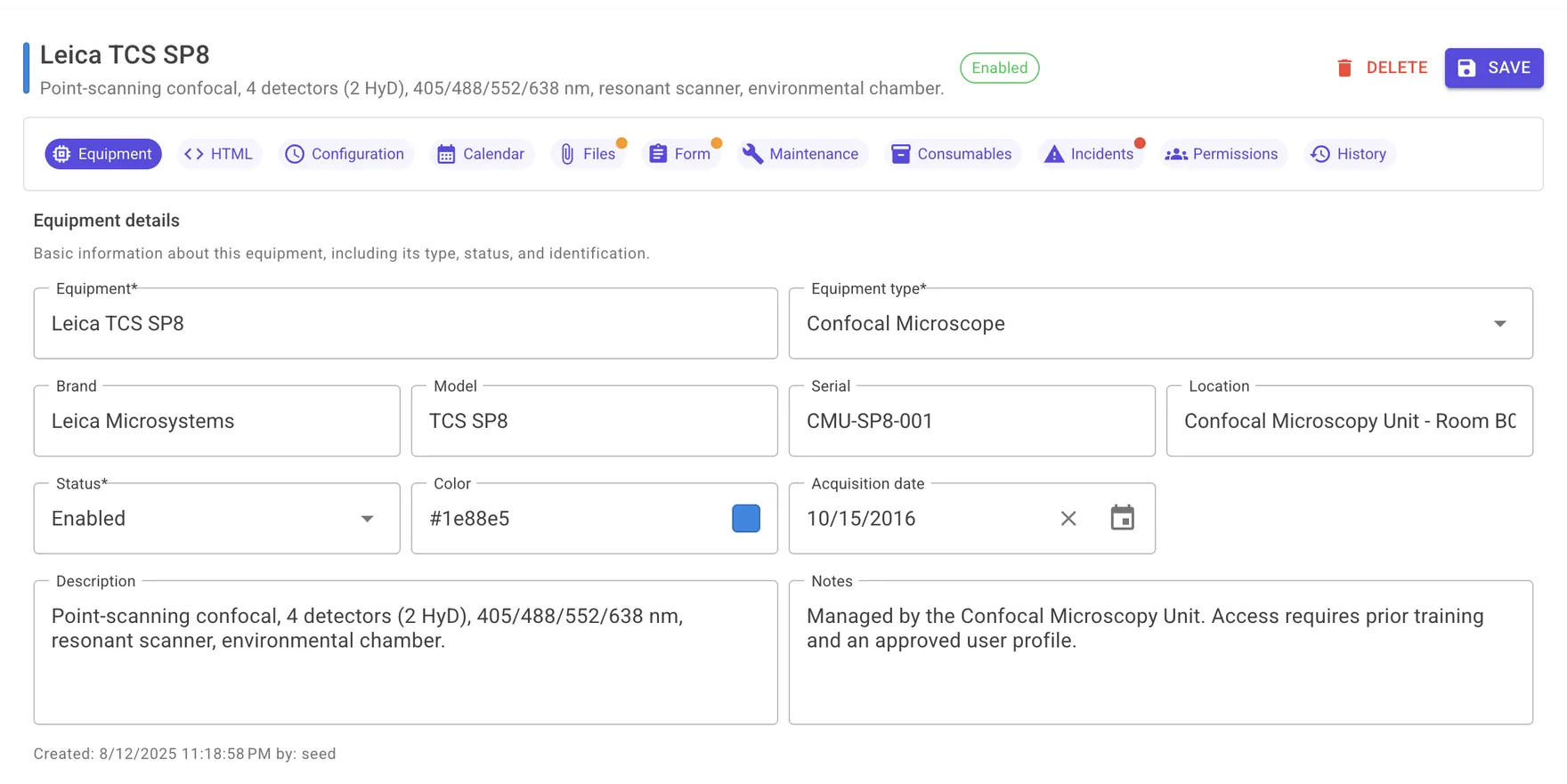Click the Incidents warning triangle icon
This screenshot has width=1567, height=784.
pyautogui.click(x=1054, y=154)
